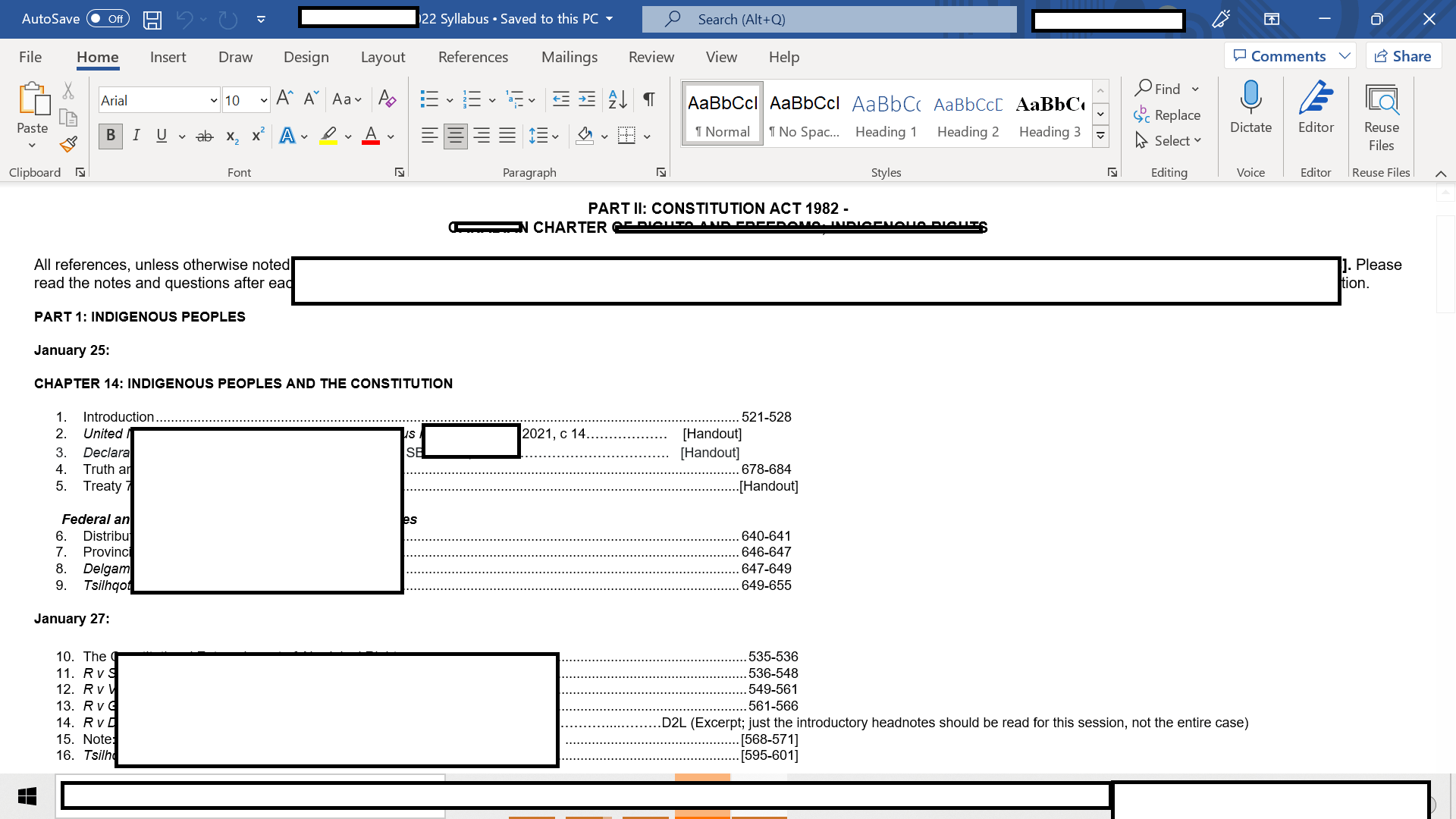Apply strikethrough formatting
The height and width of the screenshot is (819, 1456).
[204, 136]
